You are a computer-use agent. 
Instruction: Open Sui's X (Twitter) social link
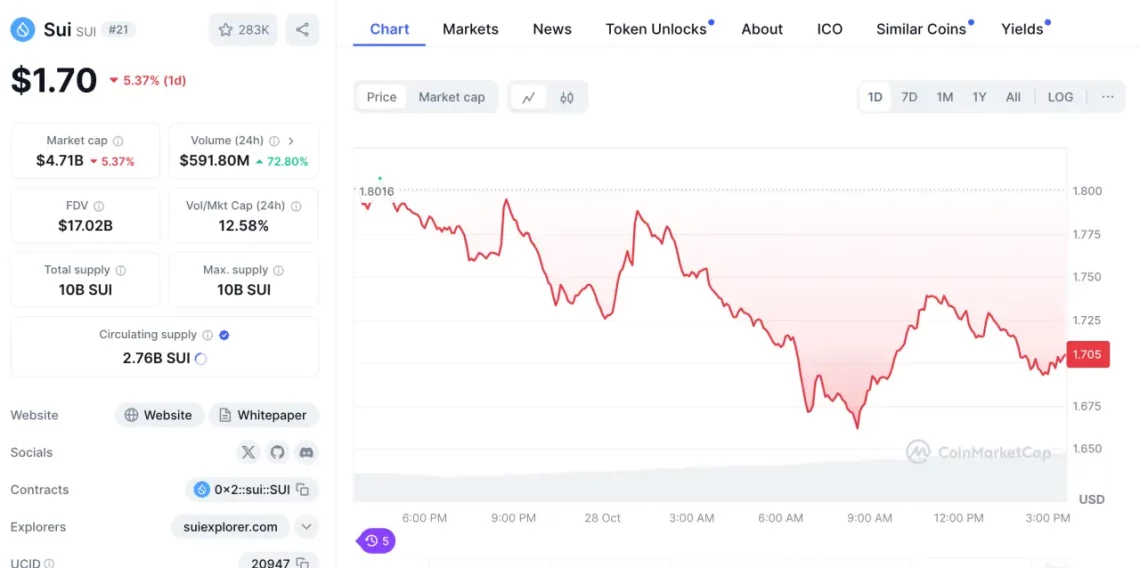click(249, 452)
